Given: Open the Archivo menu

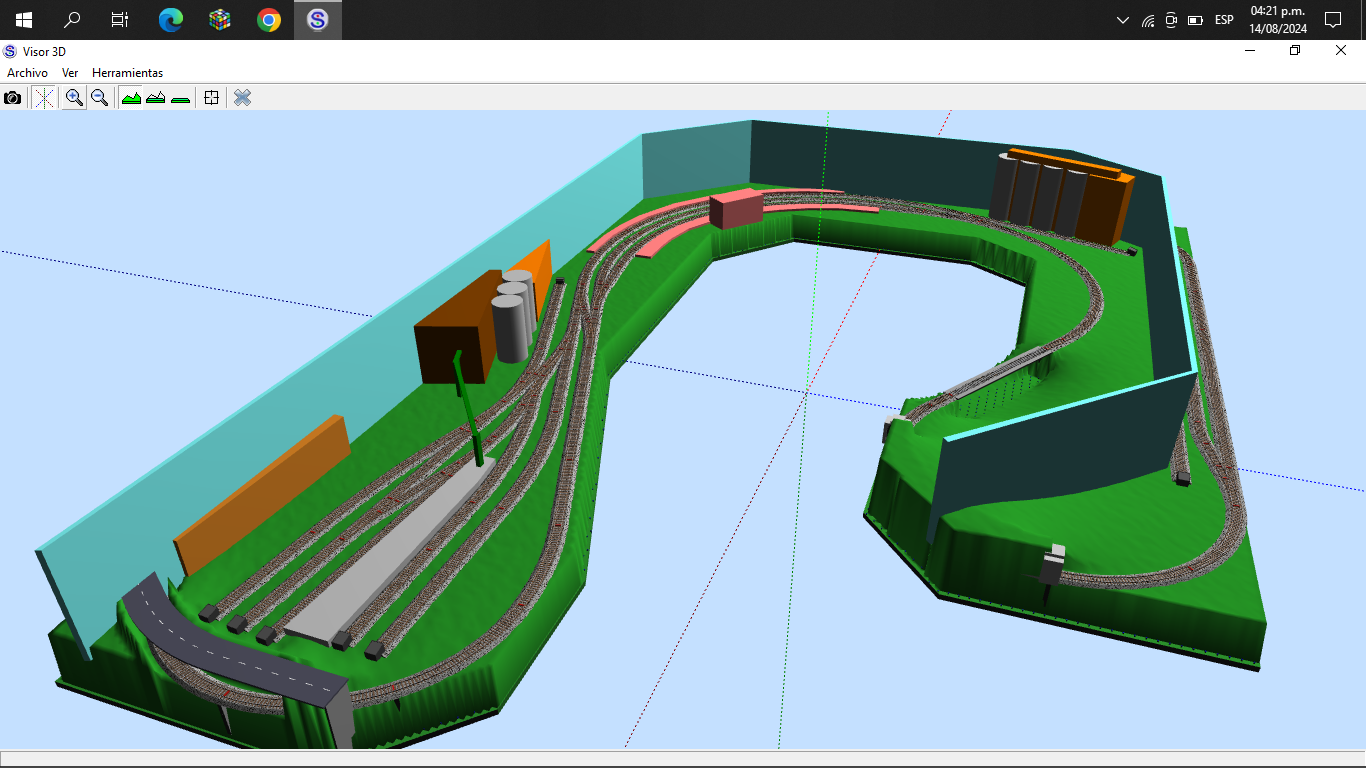Looking at the screenshot, I should click(28, 73).
